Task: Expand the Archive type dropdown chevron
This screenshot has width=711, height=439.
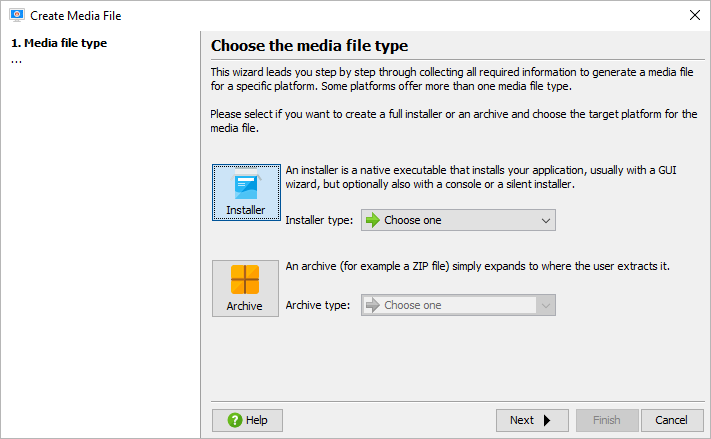Action: tap(545, 305)
